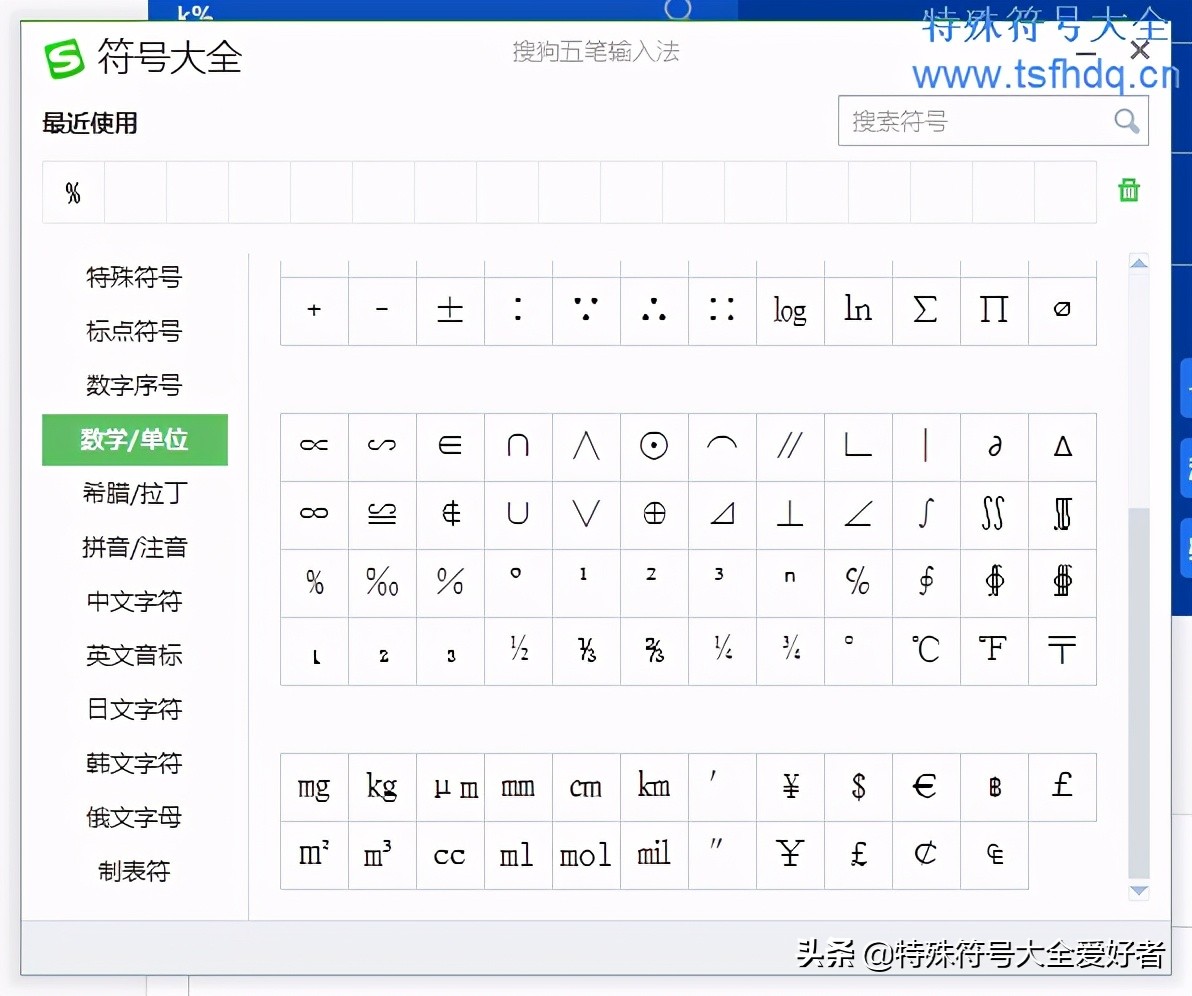Insert the cent ¢ symbol
This screenshot has width=1192, height=996.
click(x=926, y=855)
